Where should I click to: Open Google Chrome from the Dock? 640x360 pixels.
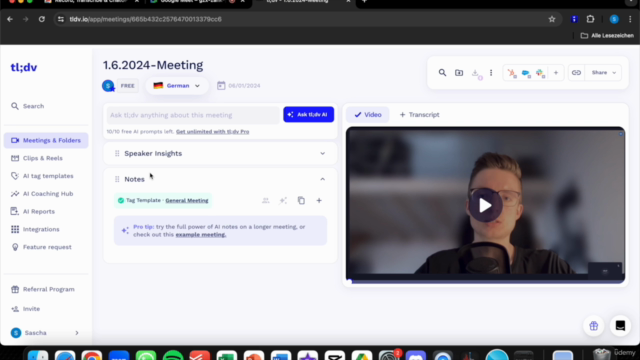(x=92, y=355)
